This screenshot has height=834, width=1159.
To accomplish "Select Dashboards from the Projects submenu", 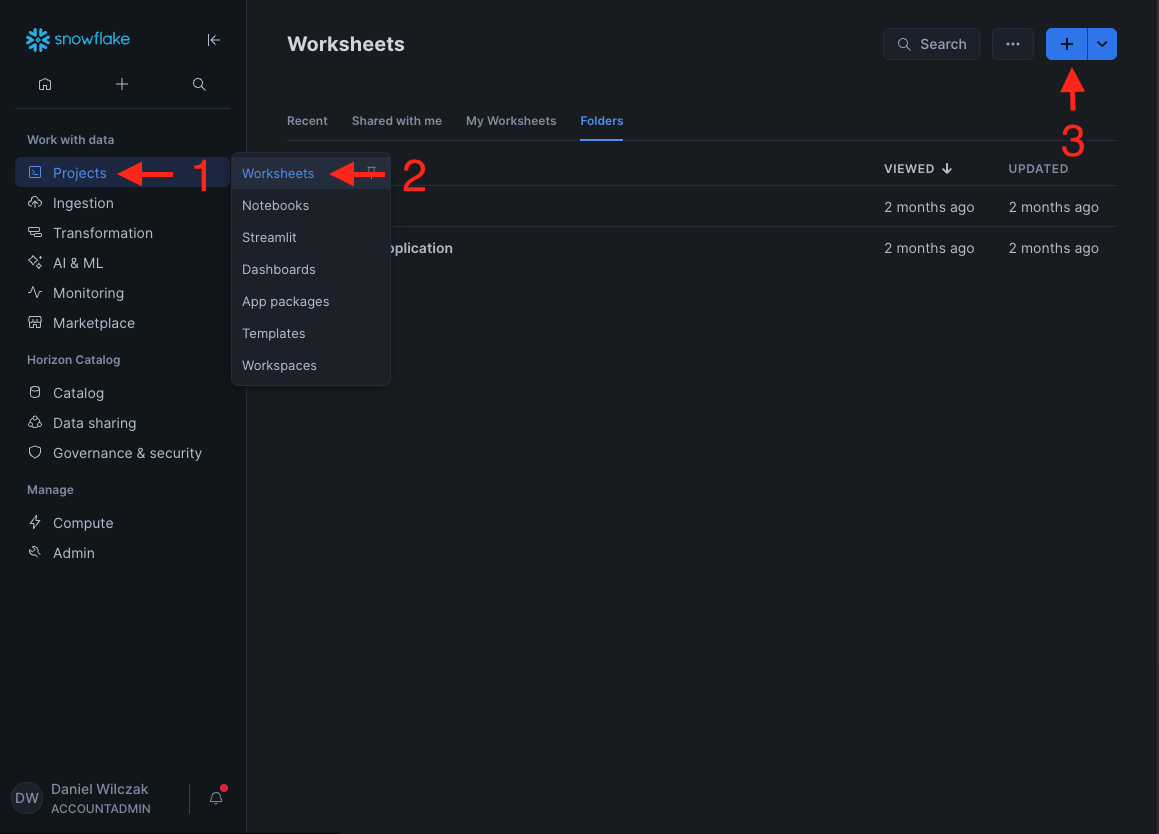I will (x=278, y=269).
